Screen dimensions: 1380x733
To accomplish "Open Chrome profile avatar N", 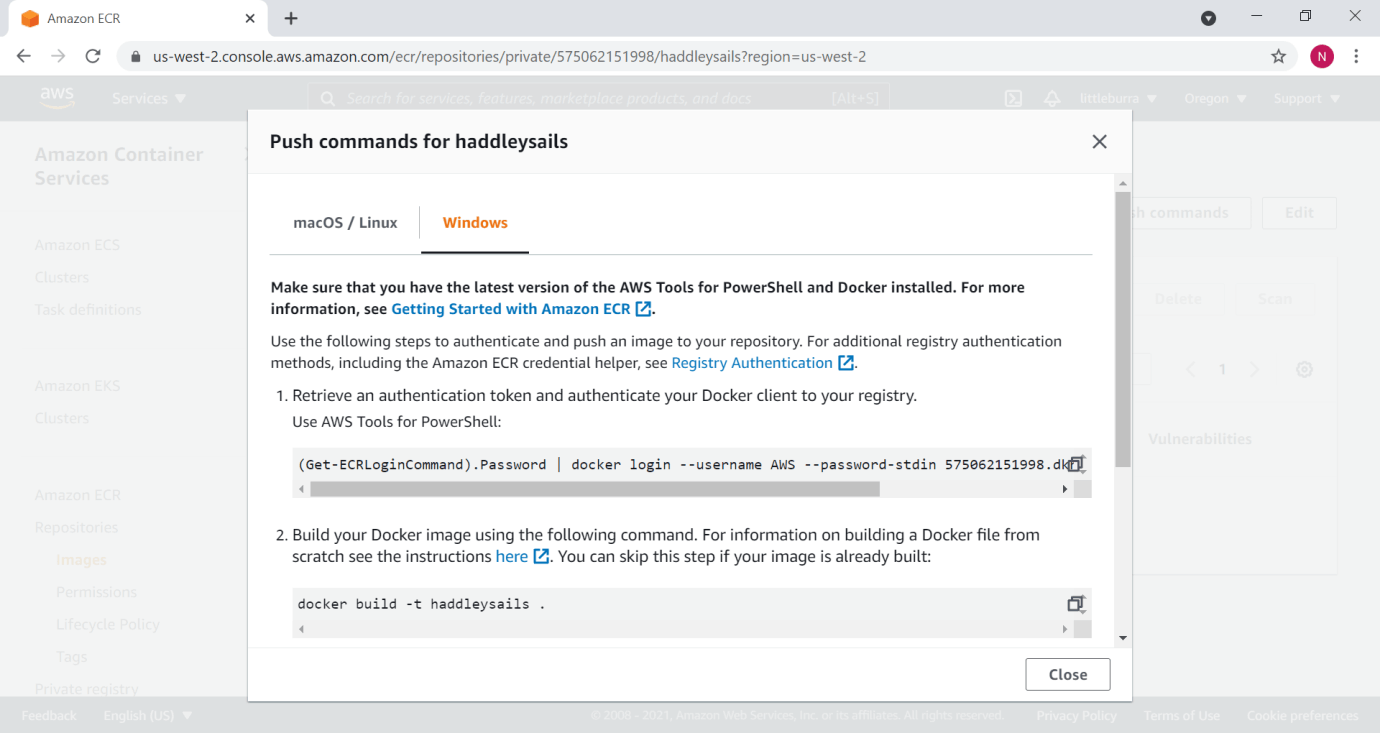I will click(1322, 57).
